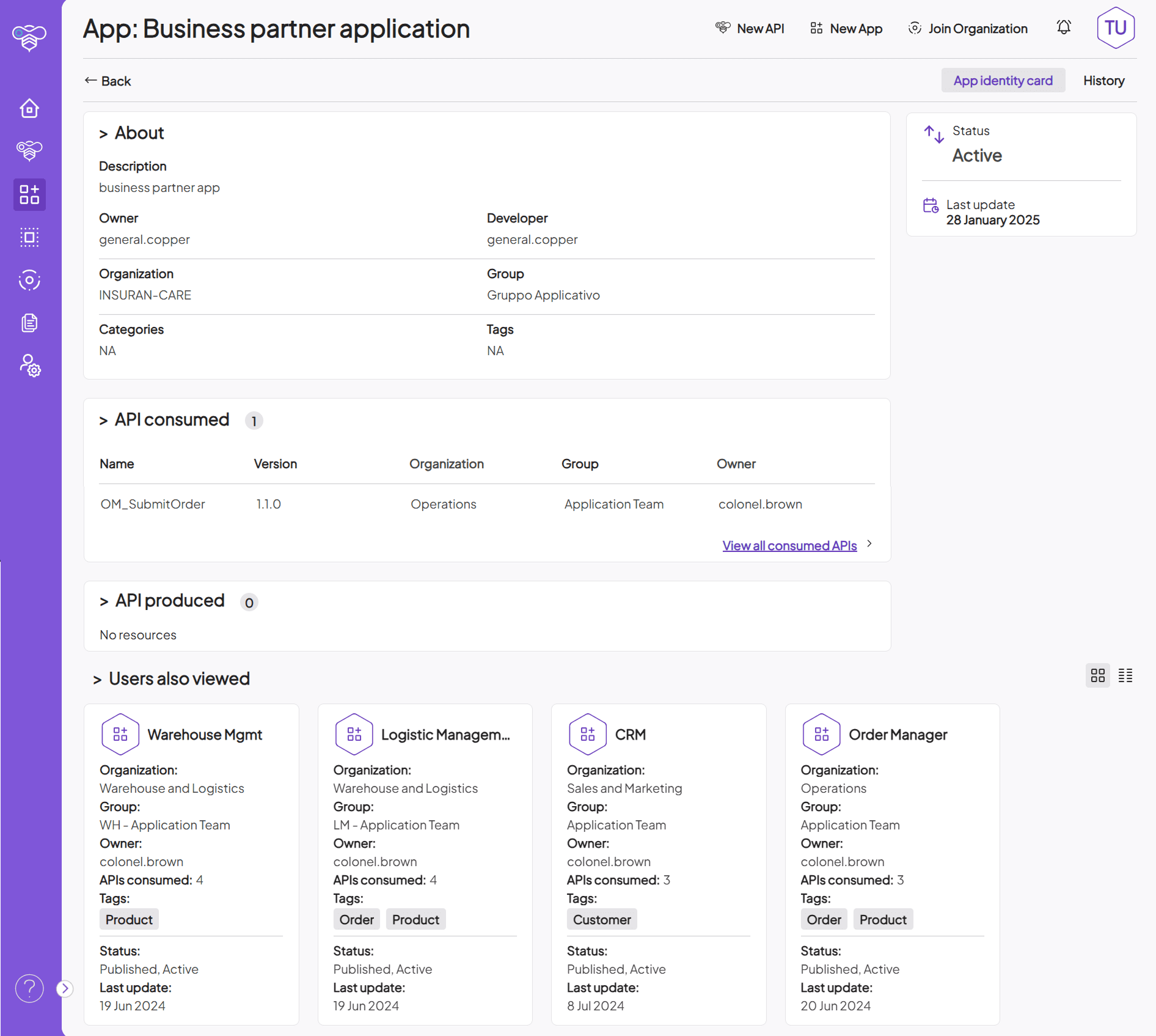Image resolution: width=1156 pixels, height=1036 pixels.
Task: Open the help question-mark bubble
Action: tap(29, 988)
